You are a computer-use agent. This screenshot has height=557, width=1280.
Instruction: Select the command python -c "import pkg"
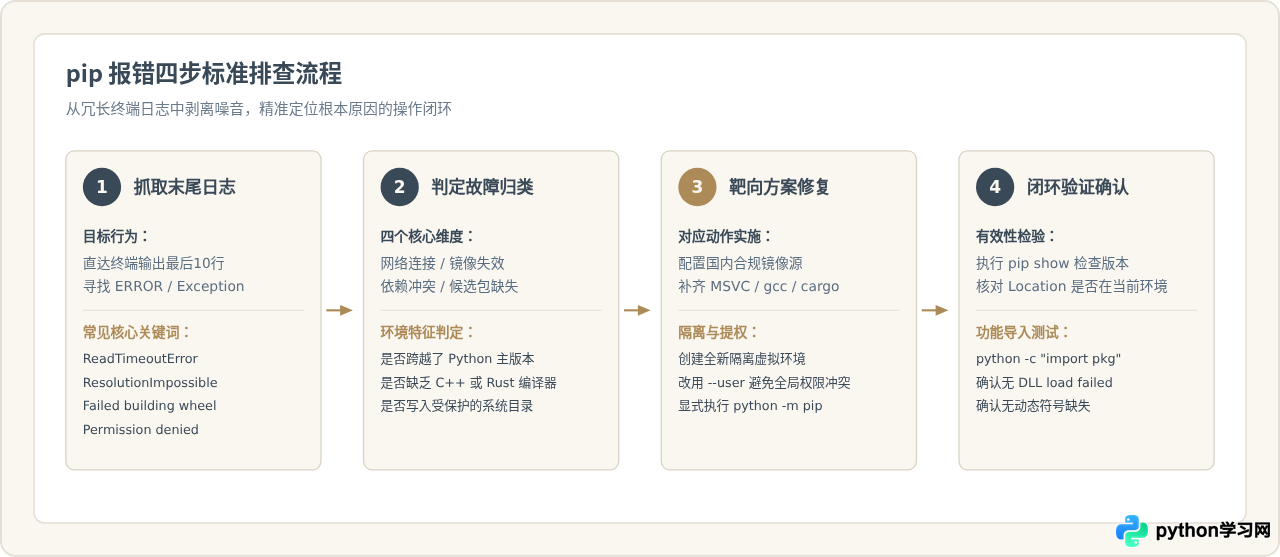coord(1049,358)
